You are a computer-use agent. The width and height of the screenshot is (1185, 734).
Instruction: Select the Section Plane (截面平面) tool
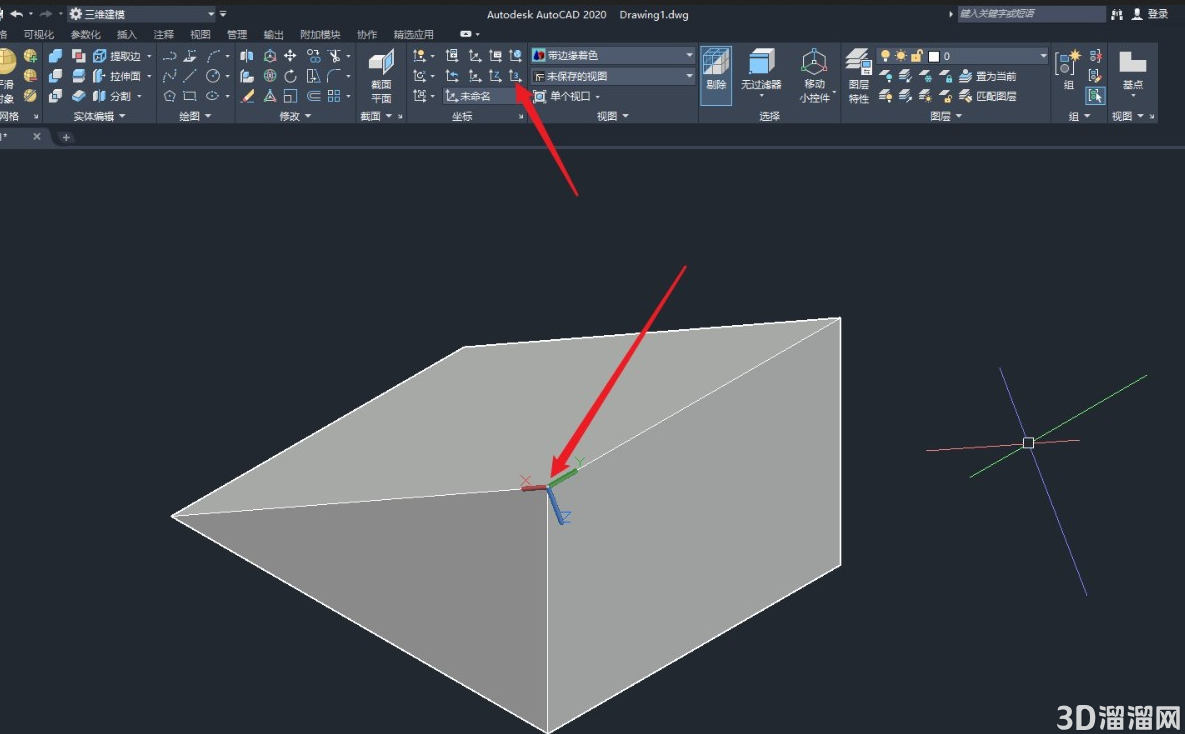(x=382, y=76)
